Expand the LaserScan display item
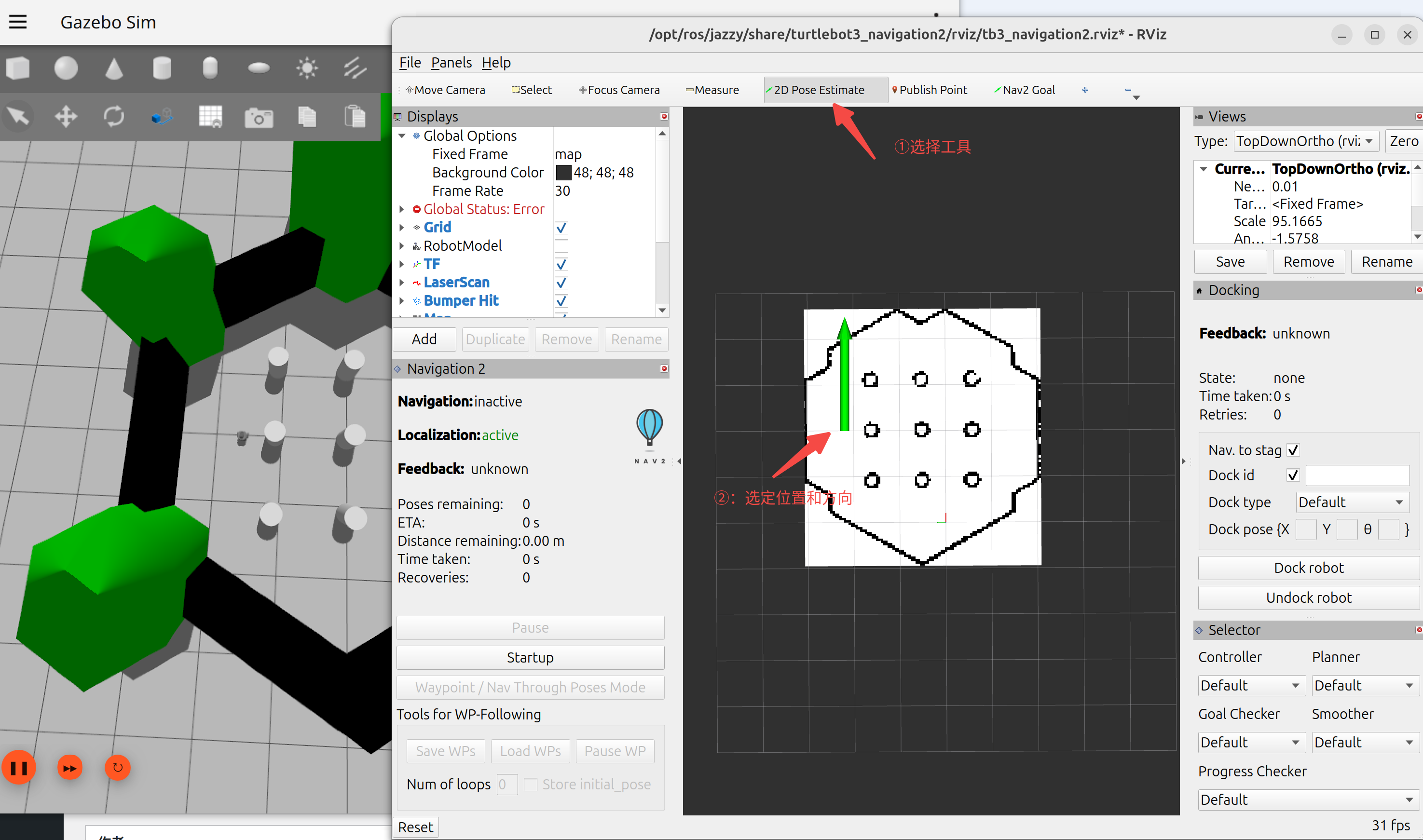 [402, 283]
